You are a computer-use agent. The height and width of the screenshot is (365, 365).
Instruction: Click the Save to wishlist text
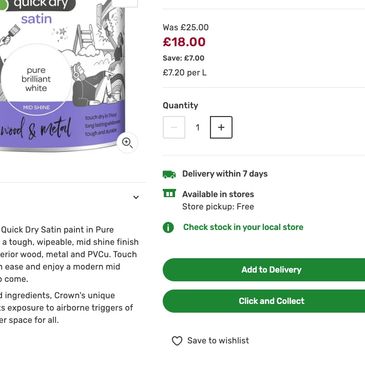[x=218, y=341]
